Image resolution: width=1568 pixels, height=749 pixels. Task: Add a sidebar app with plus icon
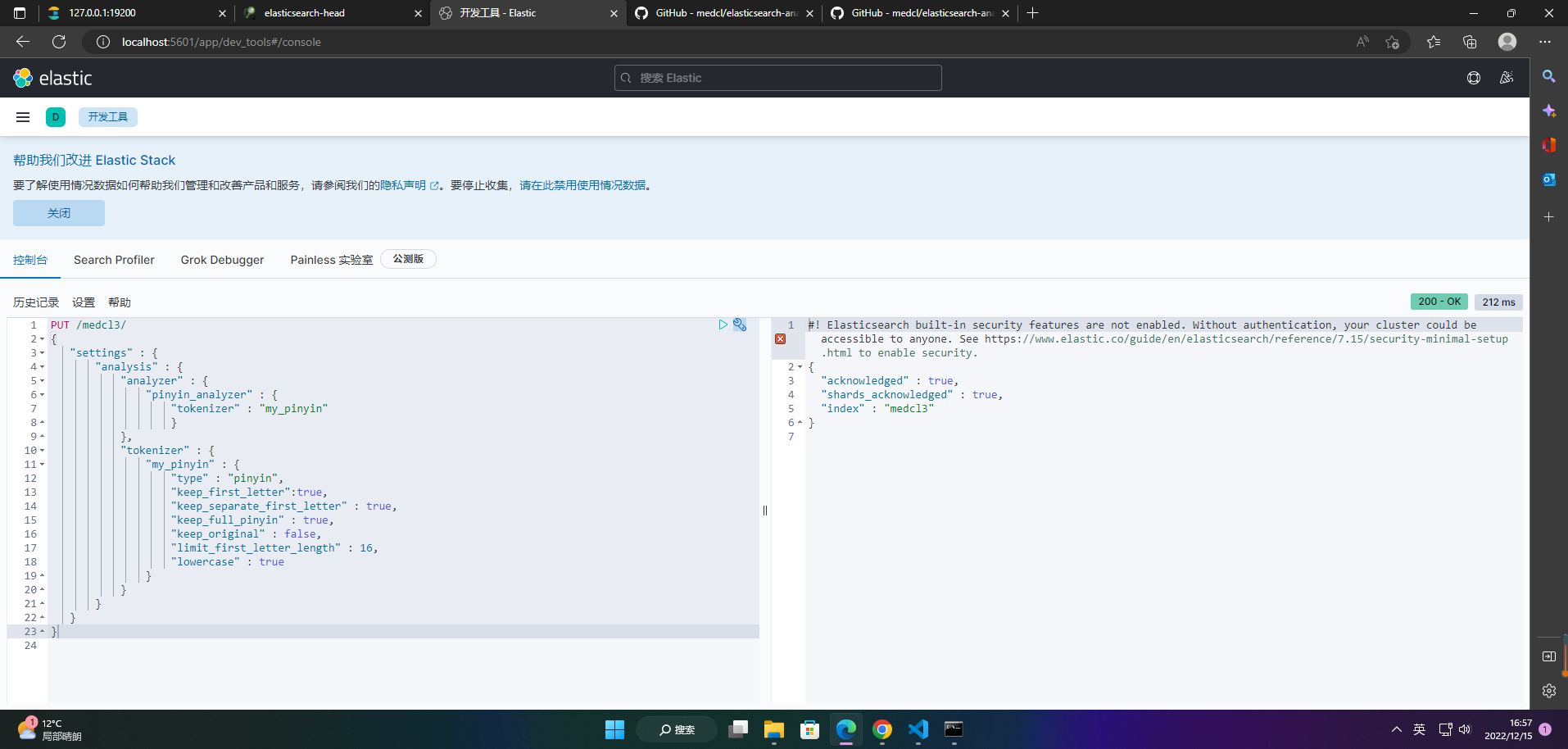(1548, 217)
